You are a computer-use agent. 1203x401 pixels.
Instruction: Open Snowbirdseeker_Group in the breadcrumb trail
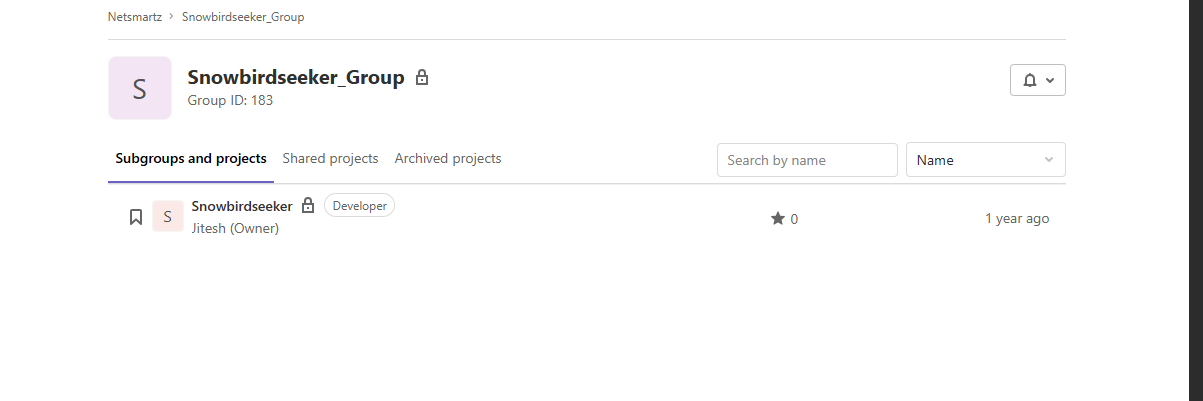pyautogui.click(x=243, y=17)
